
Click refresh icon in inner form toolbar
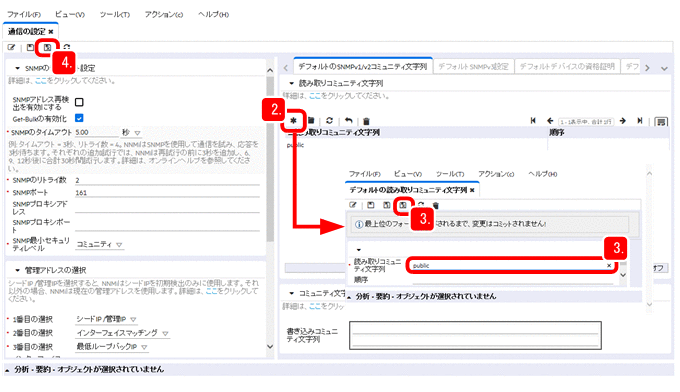click(x=421, y=204)
